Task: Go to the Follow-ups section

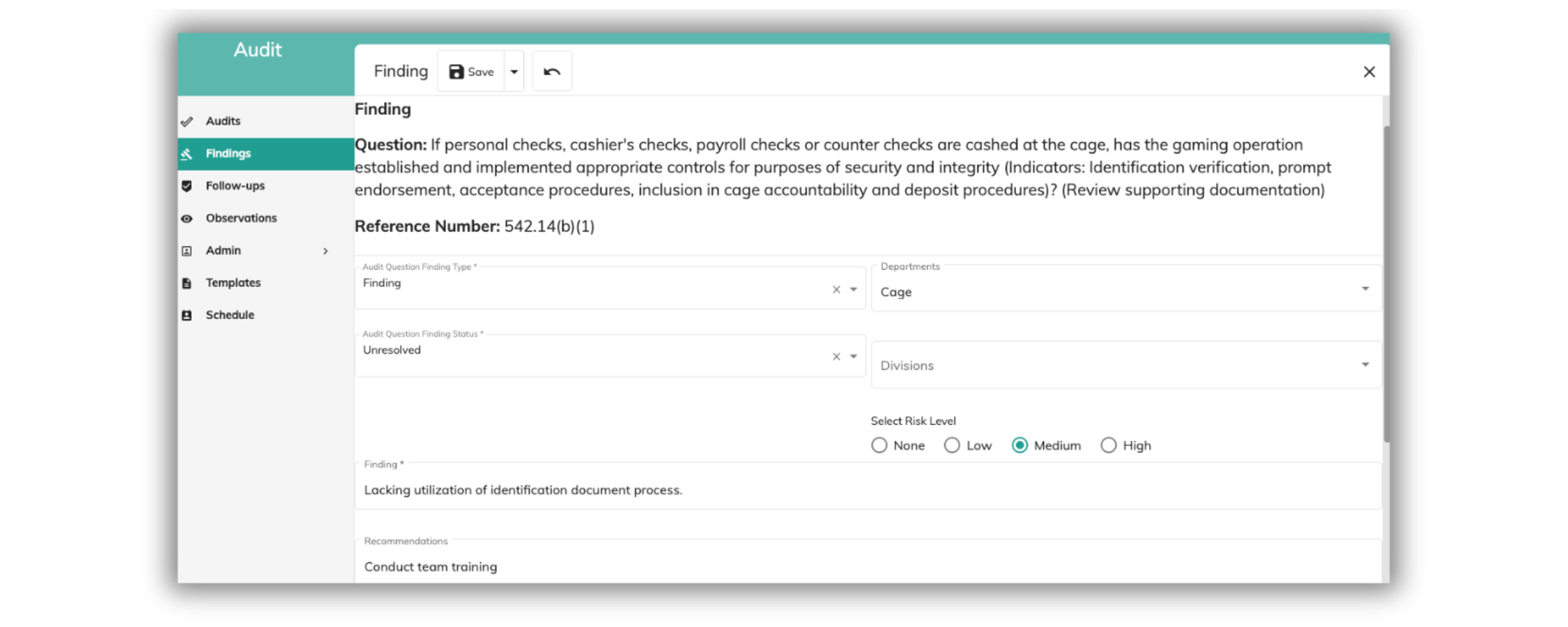Action: (235, 186)
